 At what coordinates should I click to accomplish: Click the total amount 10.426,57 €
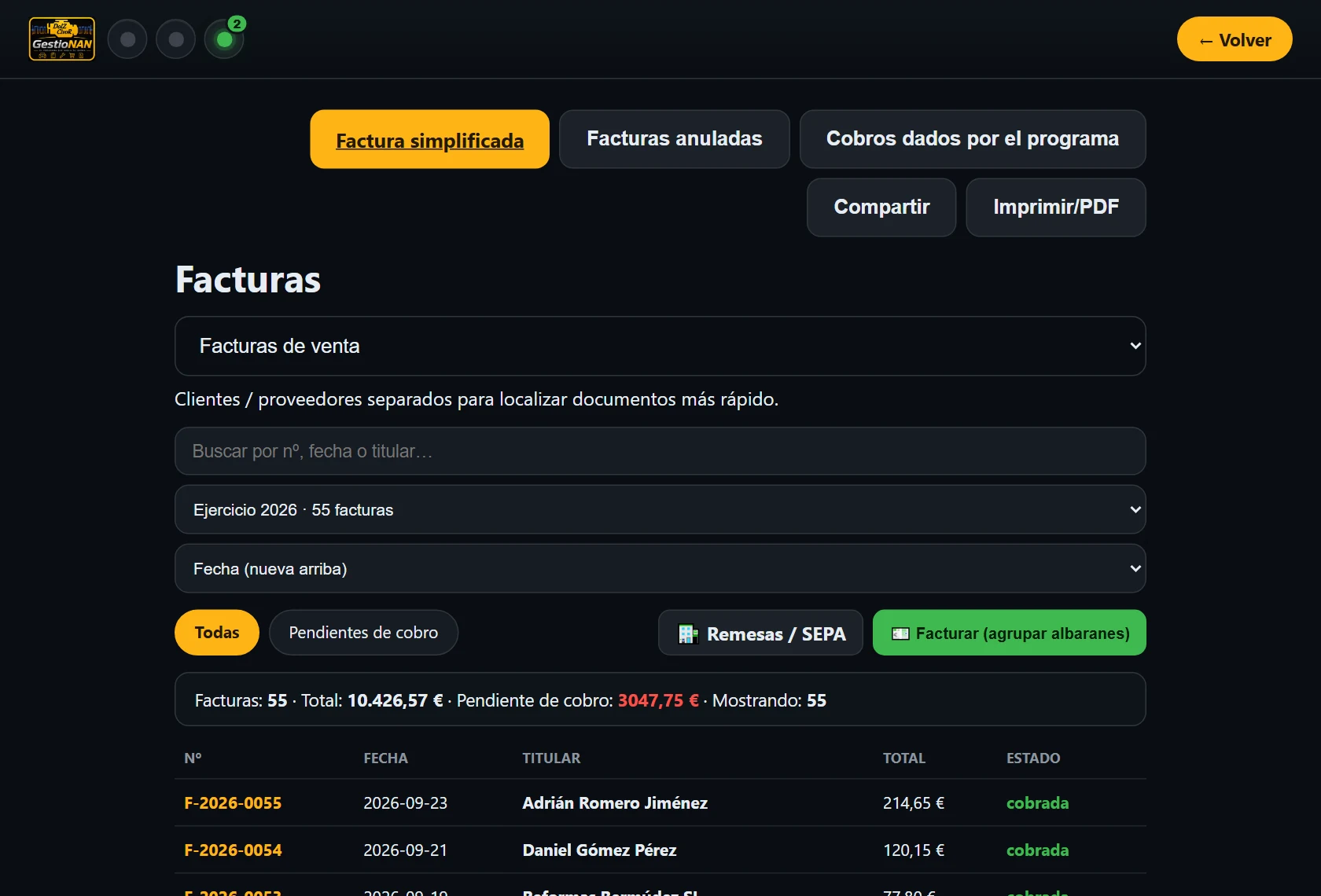[x=395, y=700]
